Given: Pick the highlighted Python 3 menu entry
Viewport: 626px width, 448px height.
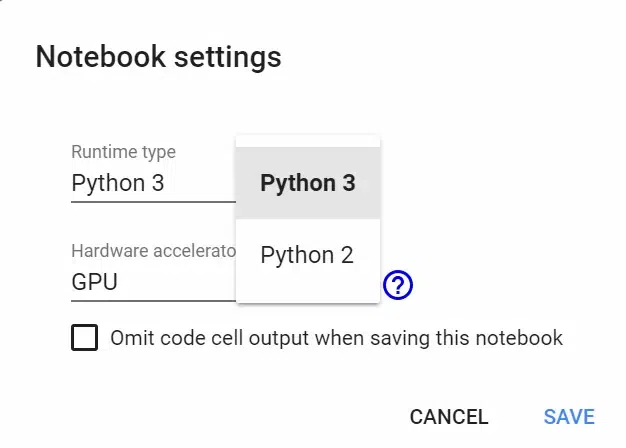Looking at the screenshot, I should tap(307, 183).
